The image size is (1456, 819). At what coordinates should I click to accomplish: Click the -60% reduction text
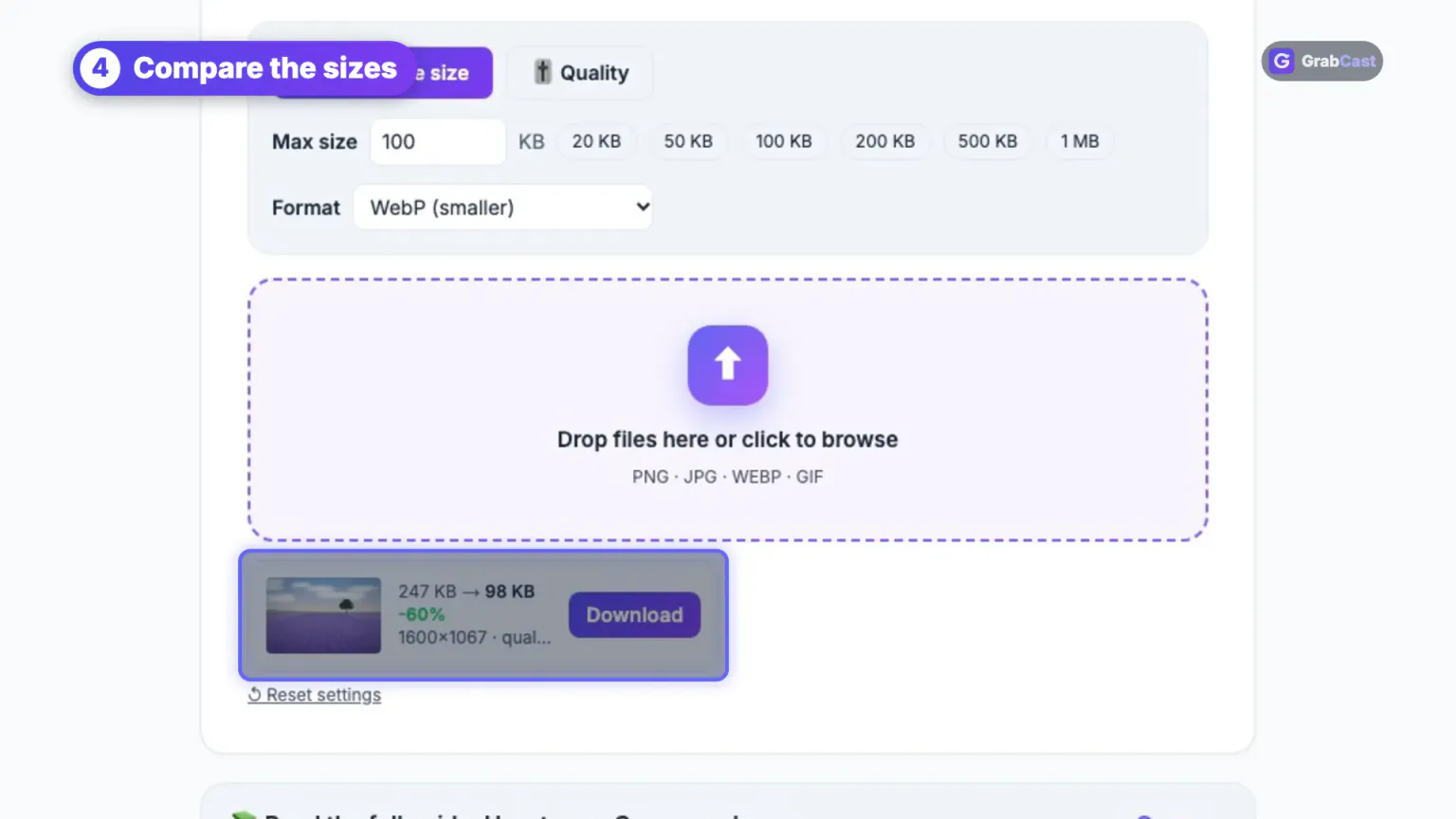pos(422,614)
